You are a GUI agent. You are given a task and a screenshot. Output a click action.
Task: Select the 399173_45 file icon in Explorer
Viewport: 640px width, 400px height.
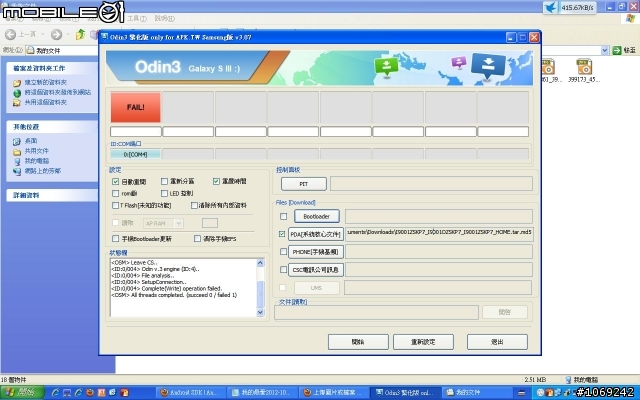584,71
